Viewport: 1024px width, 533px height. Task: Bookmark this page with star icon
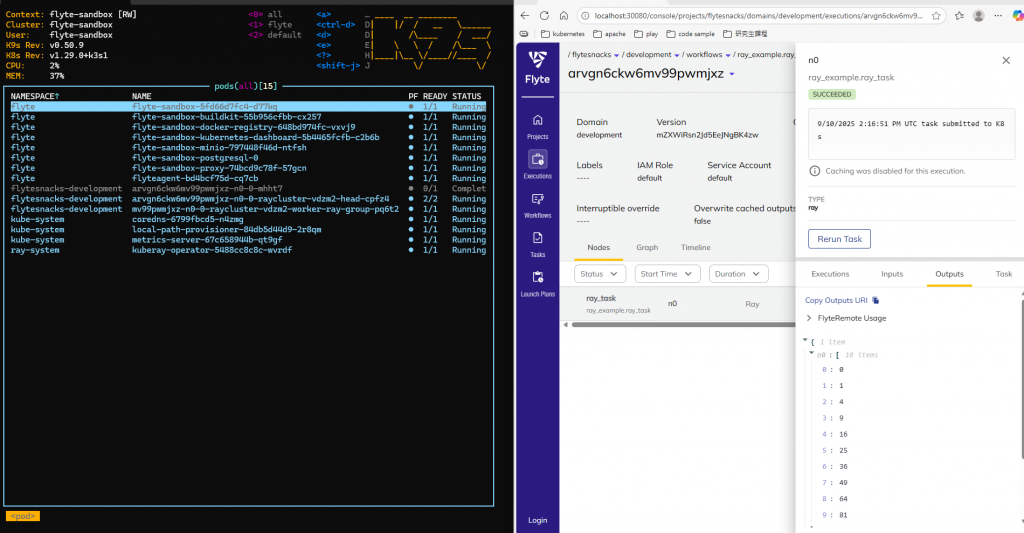(936, 16)
